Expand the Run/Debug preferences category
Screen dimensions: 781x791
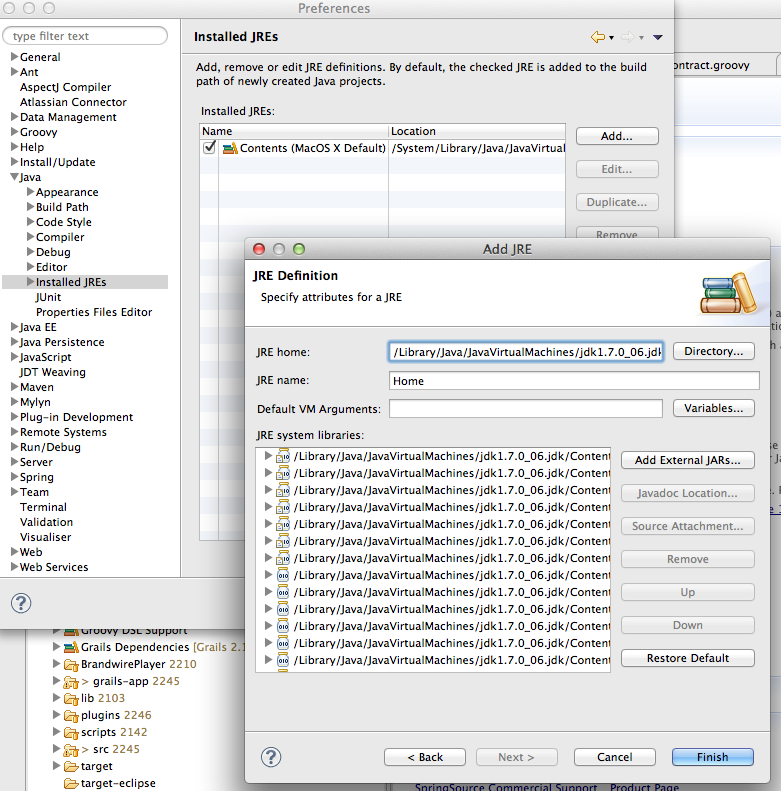(x=15, y=446)
